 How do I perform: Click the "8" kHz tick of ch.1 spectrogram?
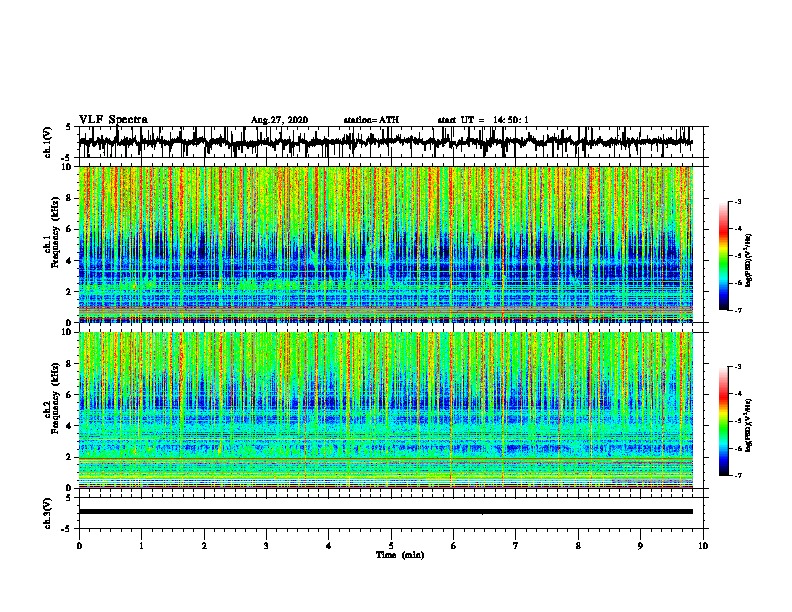(x=69, y=198)
